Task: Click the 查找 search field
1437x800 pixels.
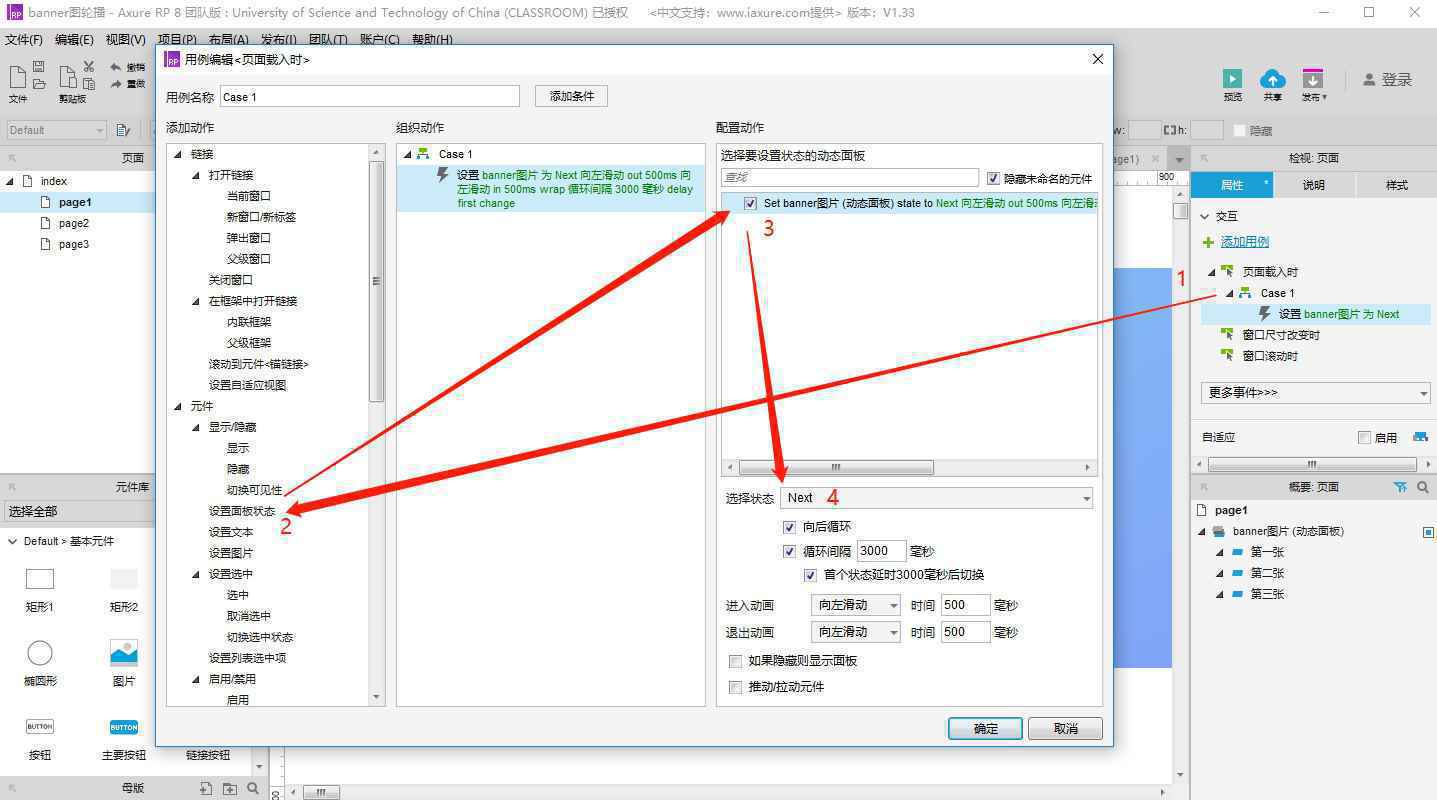Action: coord(850,177)
